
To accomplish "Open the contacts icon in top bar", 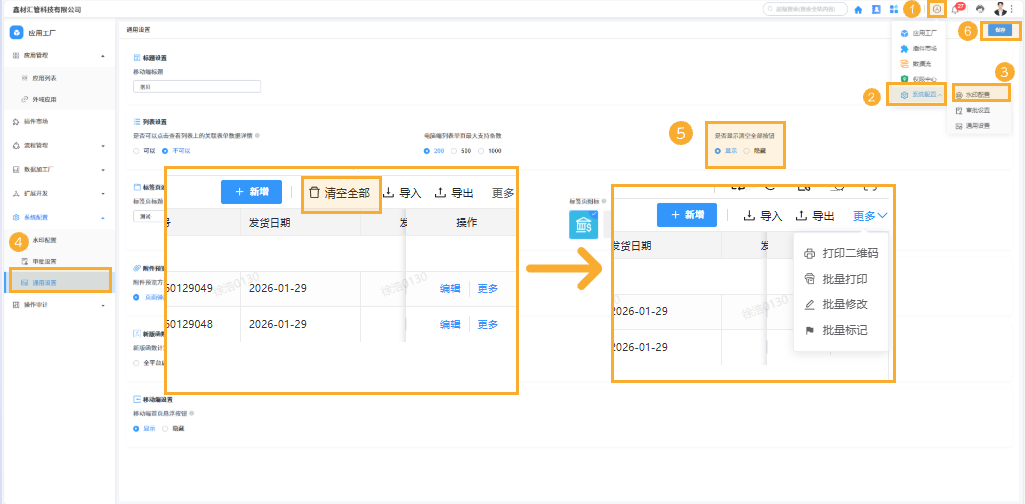I will pyautogui.click(x=876, y=10).
